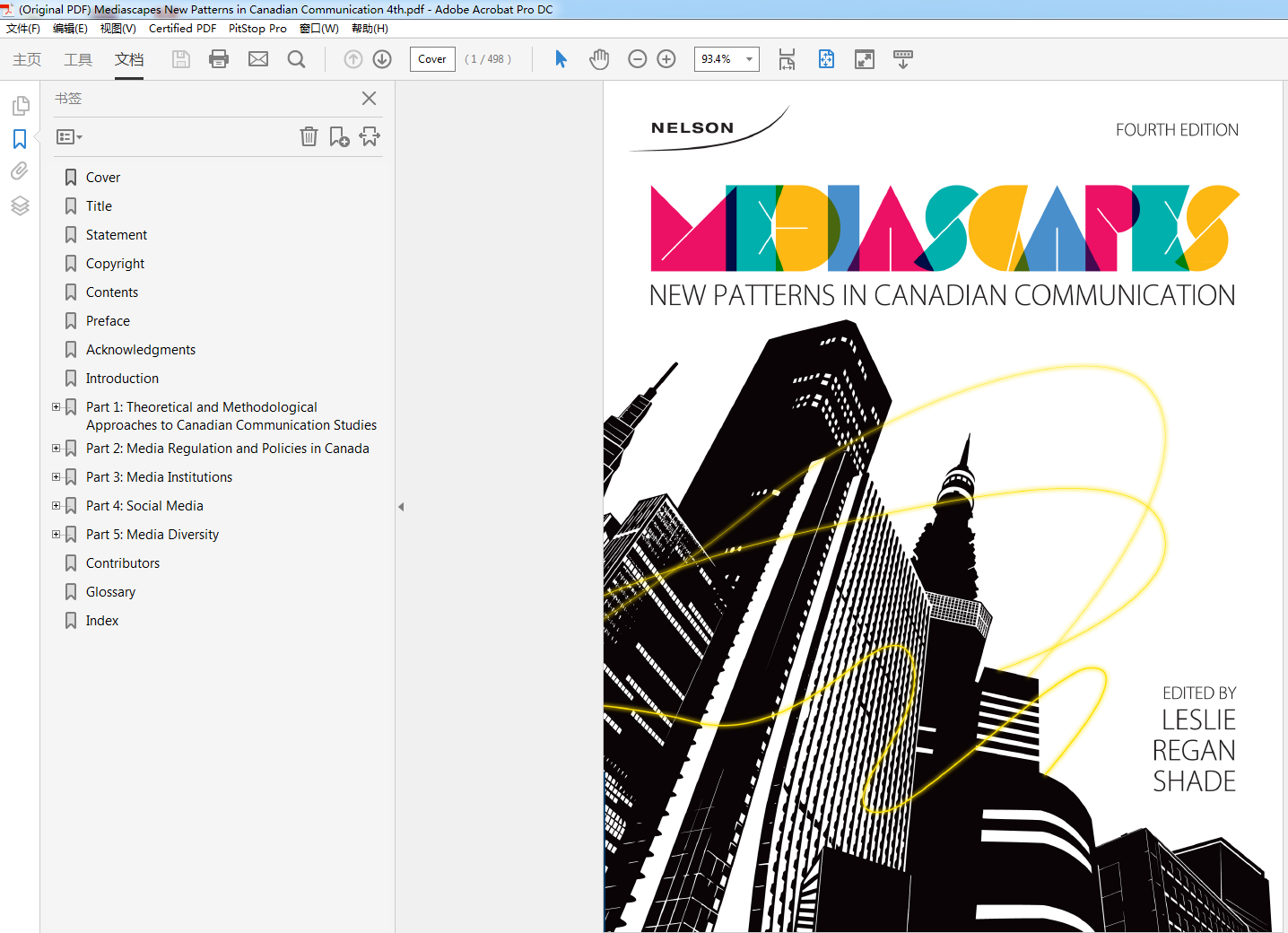This screenshot has height=933, width=1288.
Task: Select Part 4: Social Media bookmark text
Action: point(144,506)
